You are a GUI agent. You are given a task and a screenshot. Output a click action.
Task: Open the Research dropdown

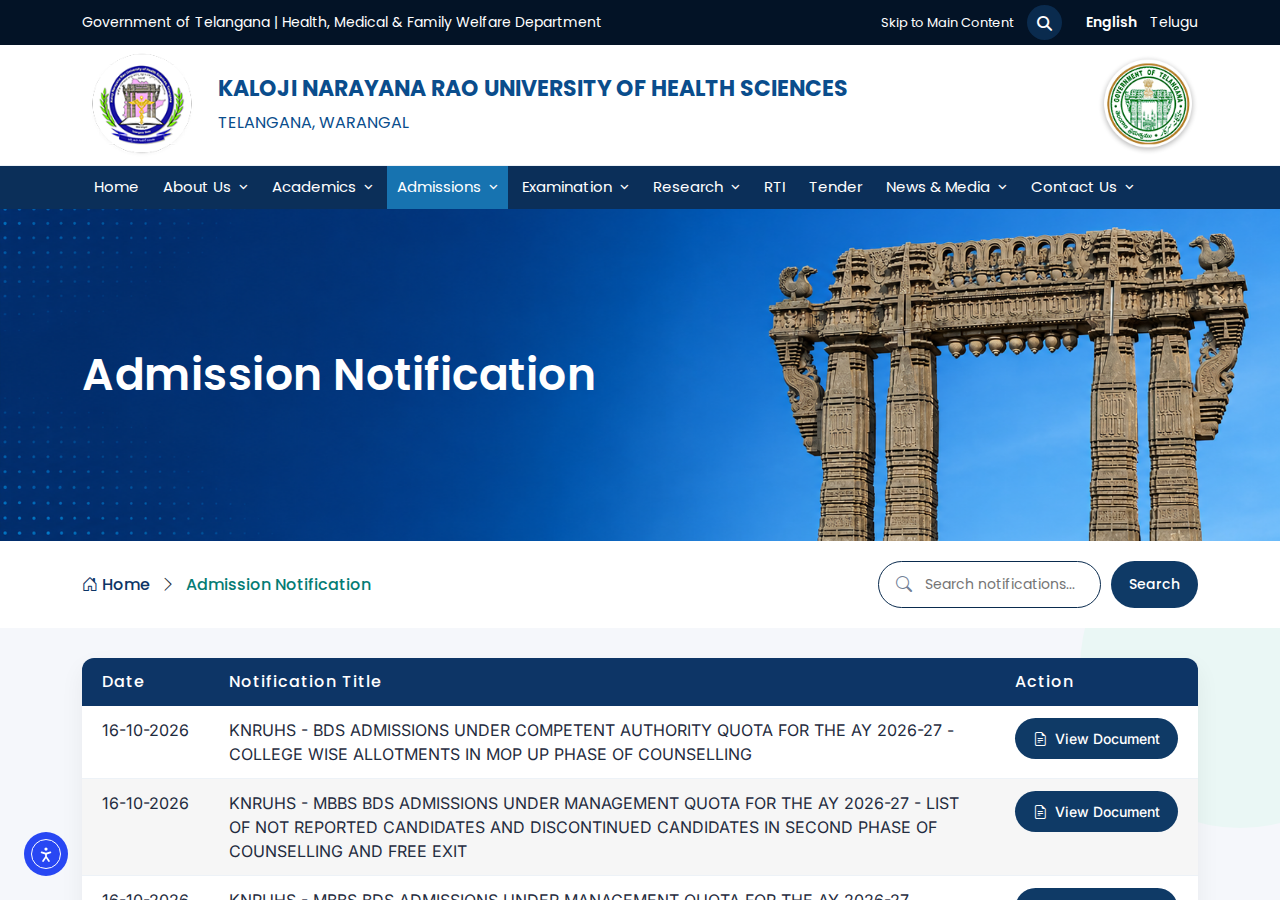click(x=696, y=187)
